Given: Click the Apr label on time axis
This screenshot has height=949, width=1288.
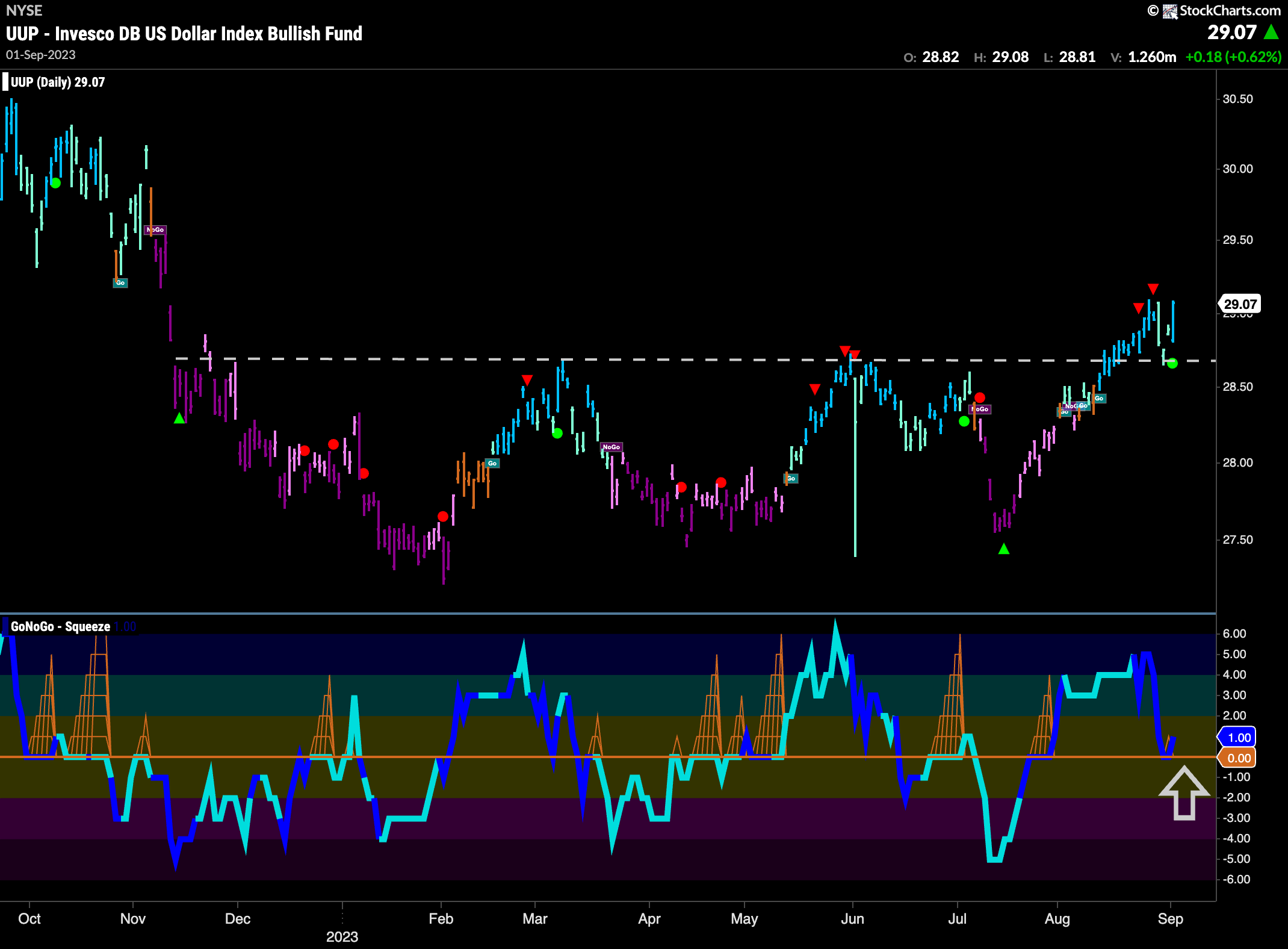Looking at the screenshot, I should pyautogui.click(x=649, y=918).
